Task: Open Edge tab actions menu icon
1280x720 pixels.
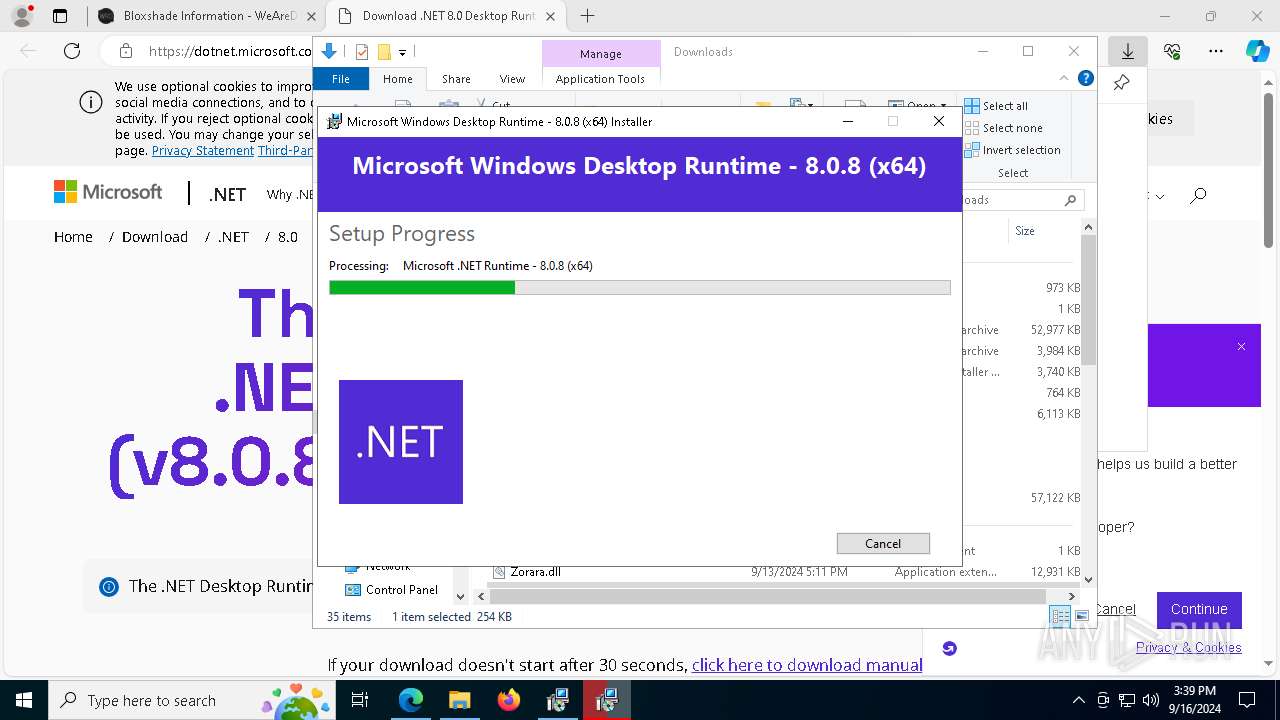Action: 60,16
